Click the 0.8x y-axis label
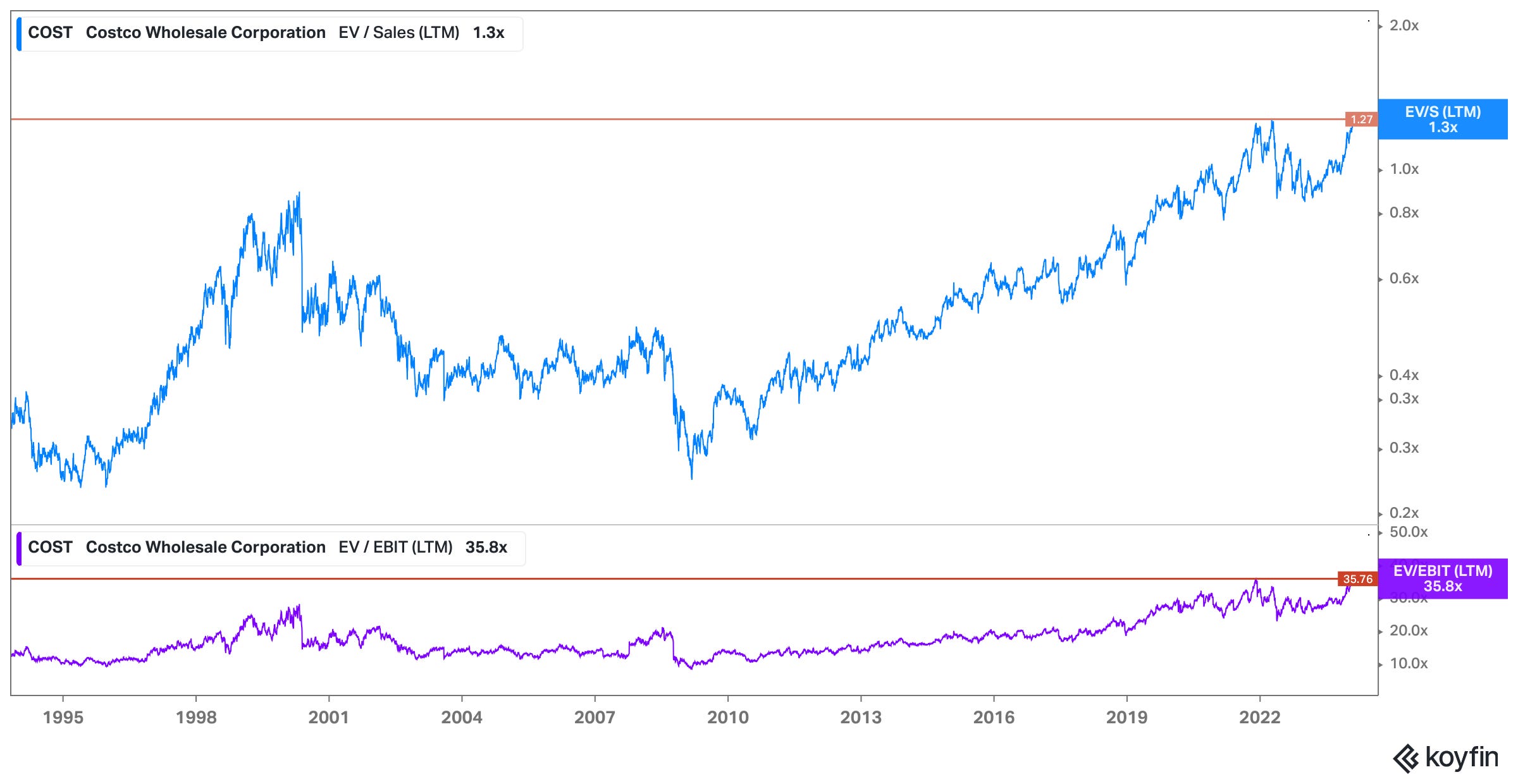Screen dimensions: 1518x784 click(1404, 213)
